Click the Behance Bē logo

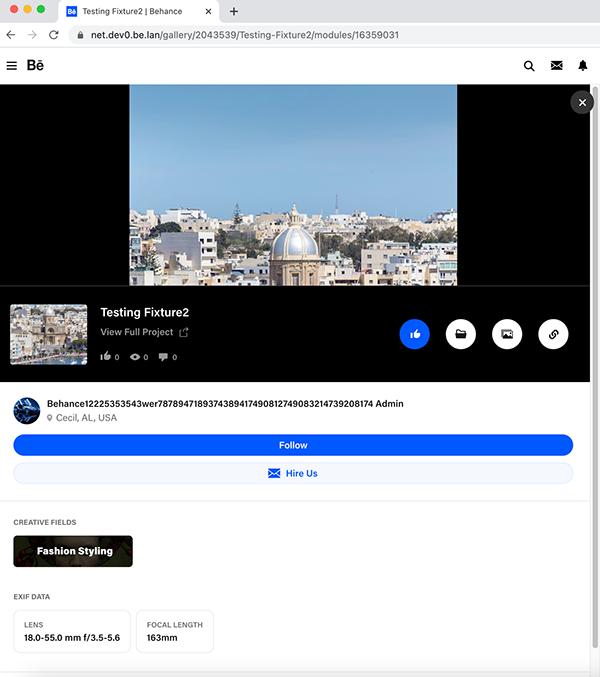coord(35,66)
